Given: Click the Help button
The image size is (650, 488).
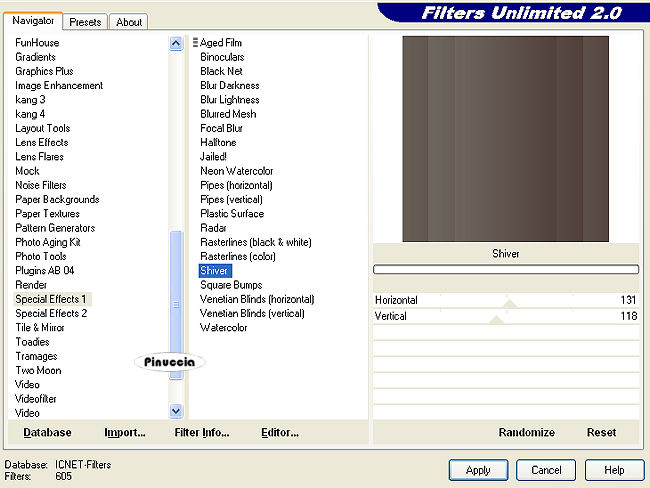Looking at the screenshot, I should pyautogui.click(x=614, y=470).
